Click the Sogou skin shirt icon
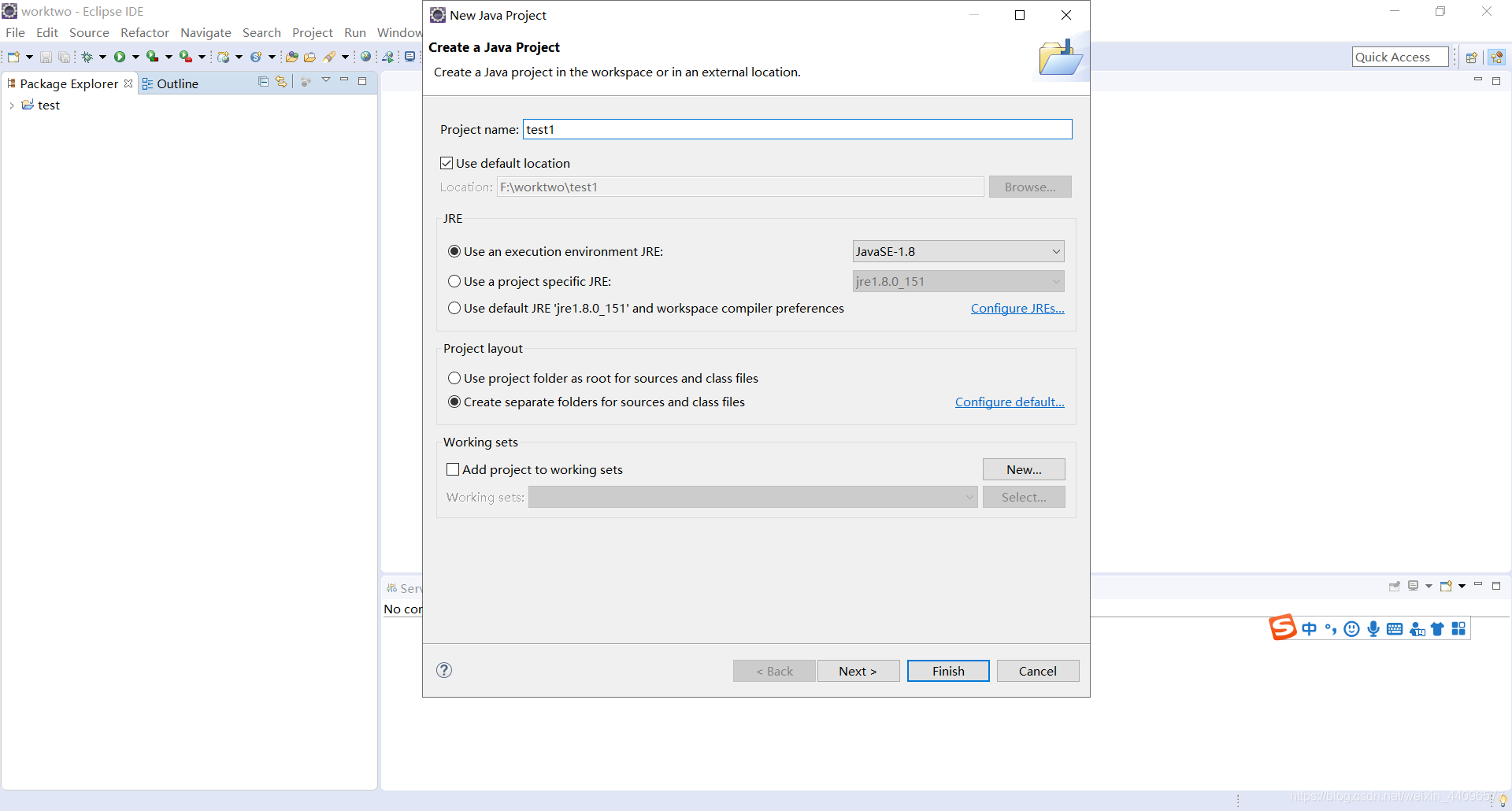This screenshot has height=811, width=1512. (1437, 629)
